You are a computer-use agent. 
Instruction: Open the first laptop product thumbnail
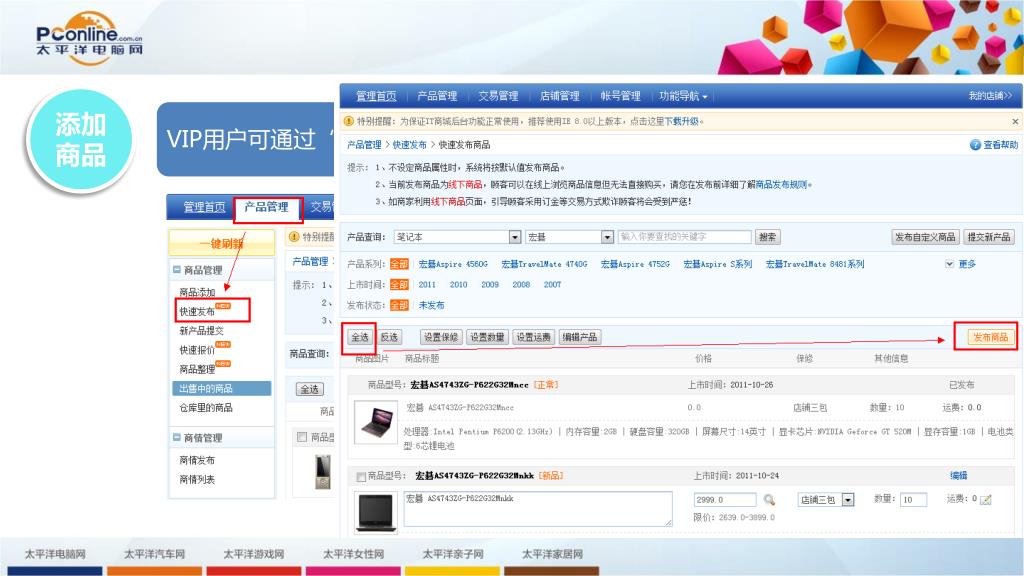point(376,421)
